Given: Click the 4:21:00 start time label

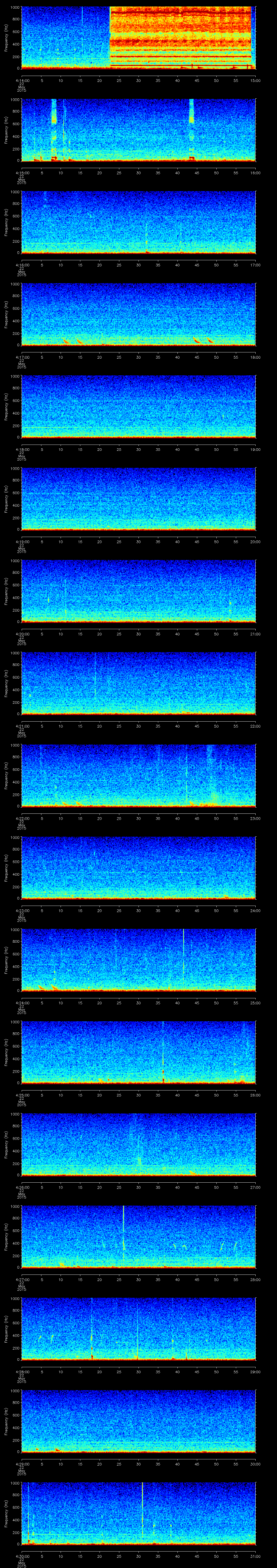Looking at the screenshot, I should coord(22,726).
